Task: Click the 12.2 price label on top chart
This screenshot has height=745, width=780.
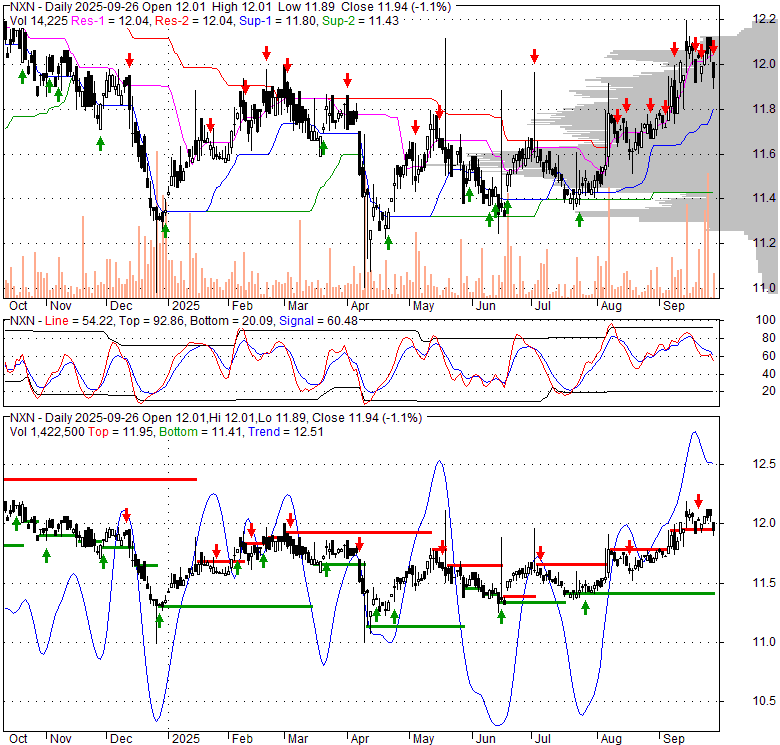Action: coord(764,19)
